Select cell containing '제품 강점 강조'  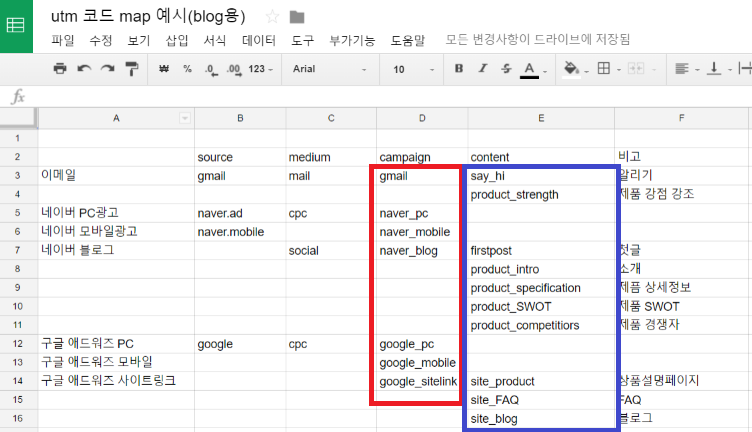[682, 194]
